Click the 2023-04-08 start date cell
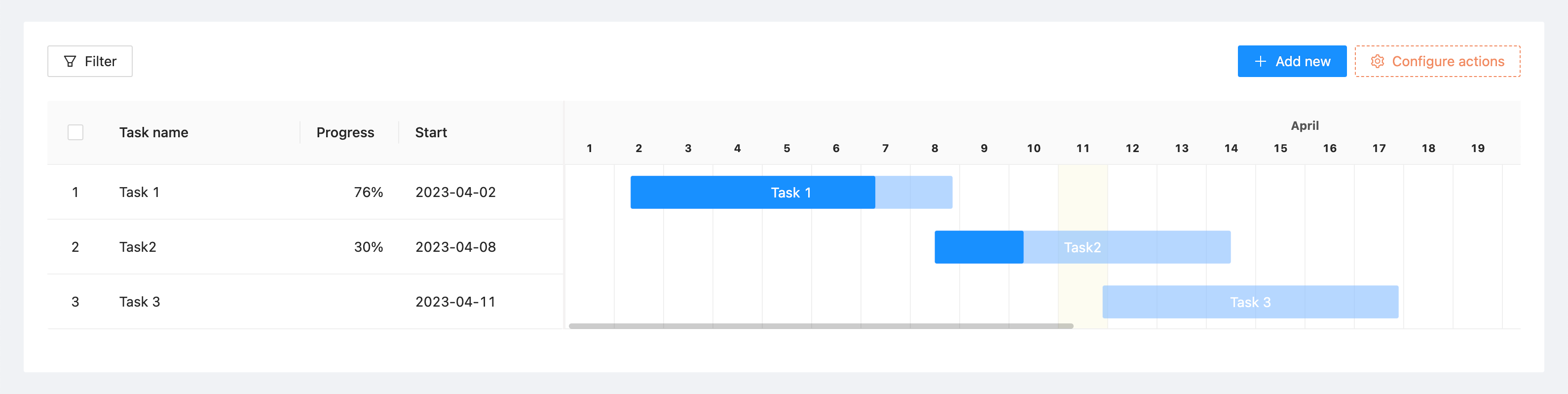1568x394 pixels. coord(455,247)
